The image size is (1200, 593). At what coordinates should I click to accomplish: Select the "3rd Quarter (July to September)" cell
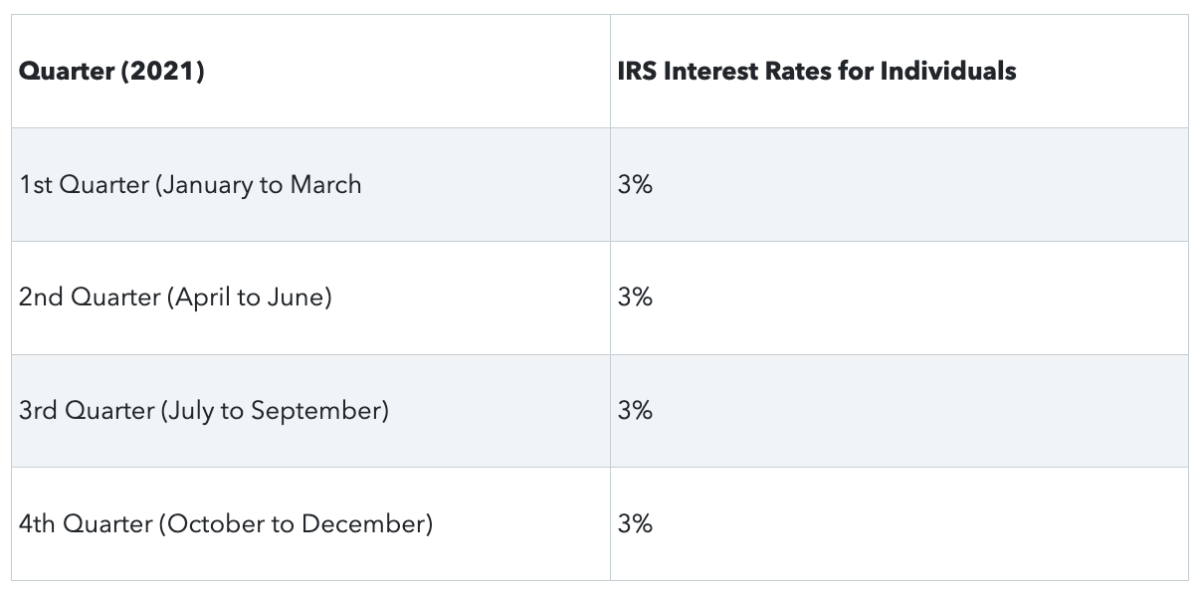tap(203, 411)
